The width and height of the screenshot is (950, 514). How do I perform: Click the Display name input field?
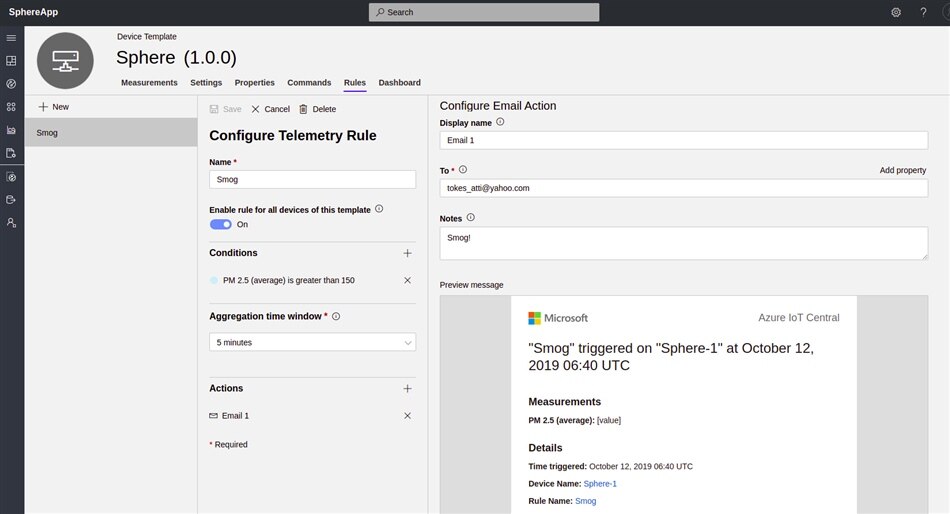683,141
